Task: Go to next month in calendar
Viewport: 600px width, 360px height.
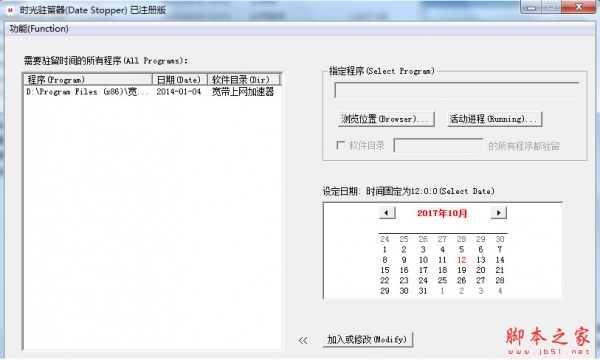Action: click(499, 213)
